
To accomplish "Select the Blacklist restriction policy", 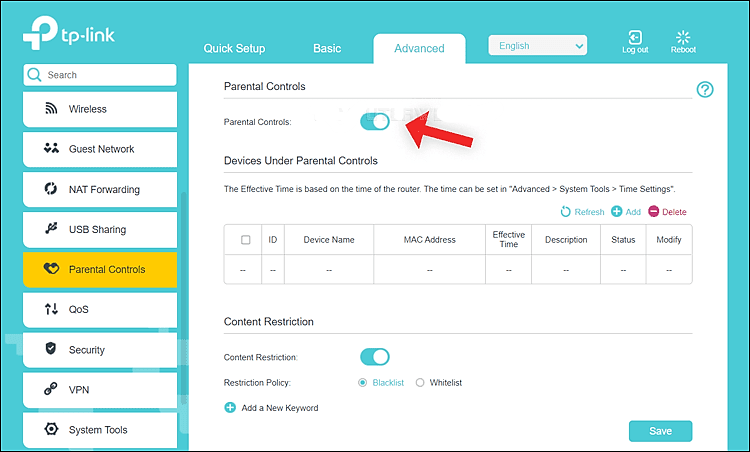I will click(x=363, y=383).
